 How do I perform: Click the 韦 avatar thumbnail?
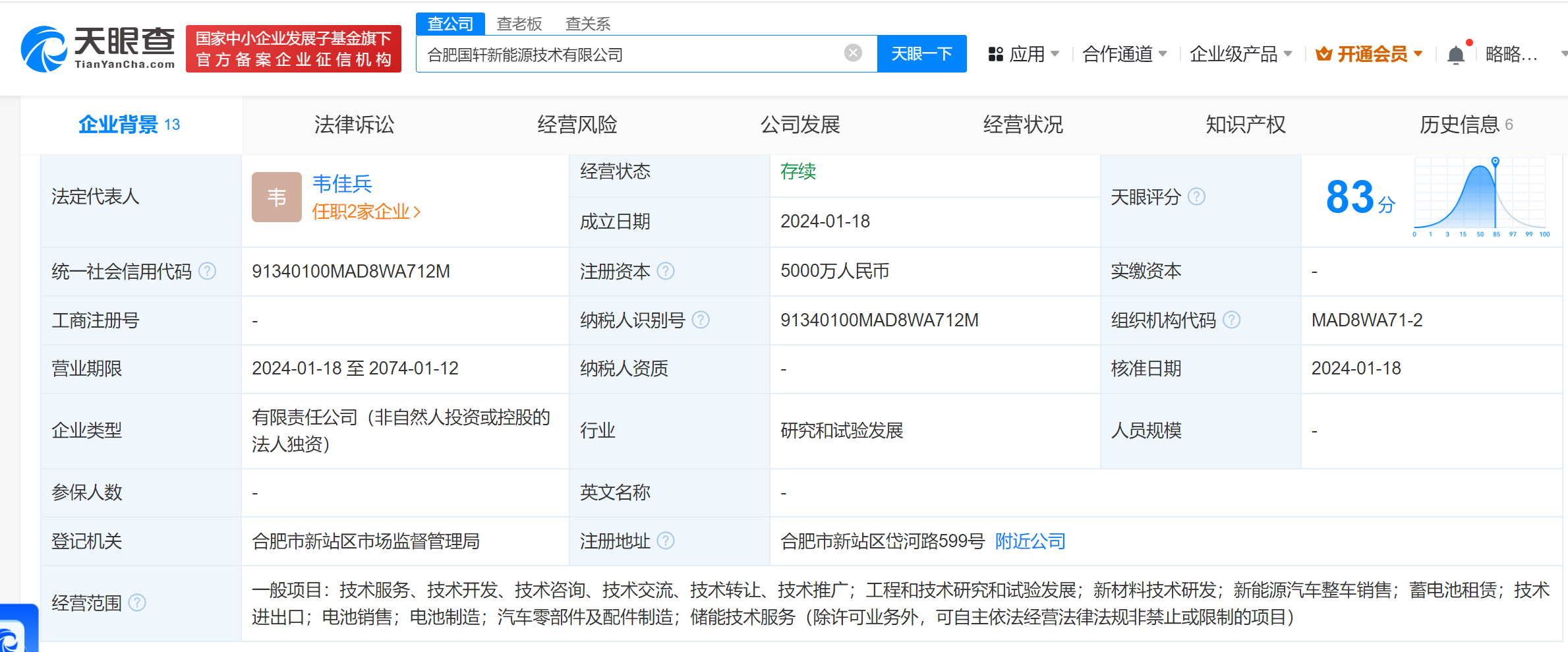click(x=277, y=197)
